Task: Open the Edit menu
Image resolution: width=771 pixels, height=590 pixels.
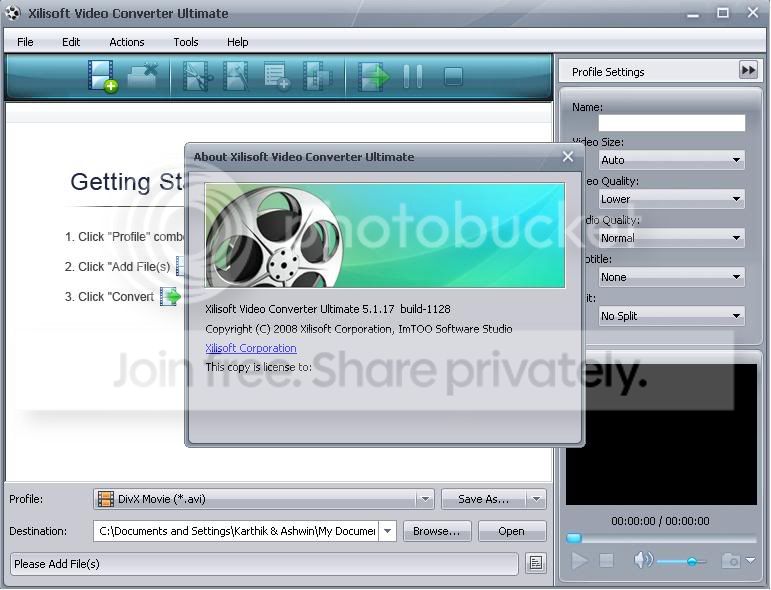Action: click(71, 42)
